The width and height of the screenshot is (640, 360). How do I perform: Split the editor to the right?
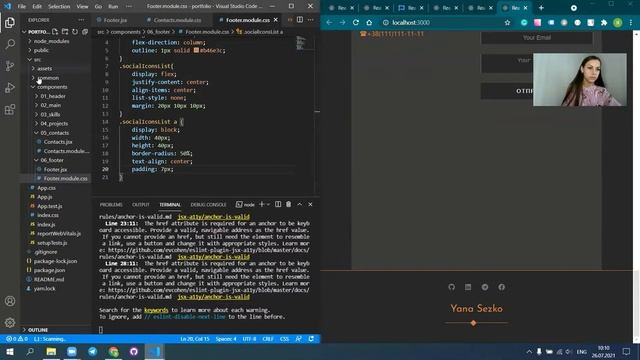(x=300, y=20)
